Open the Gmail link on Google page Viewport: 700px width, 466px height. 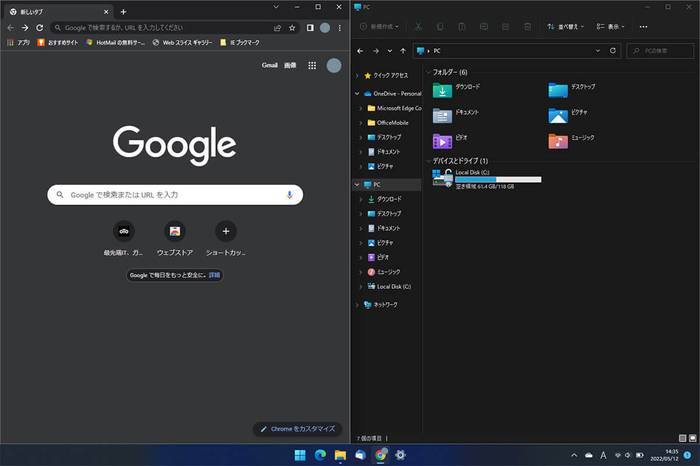[270, 65]
